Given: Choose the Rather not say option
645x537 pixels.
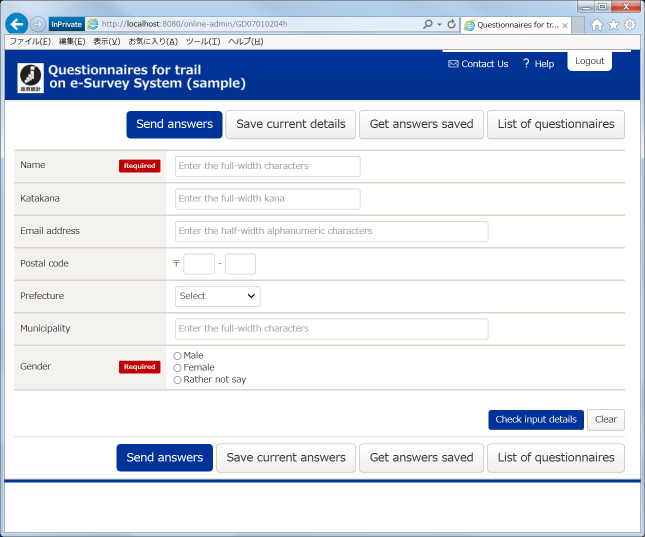Looking at the screenshot, I should coord(178,380).
